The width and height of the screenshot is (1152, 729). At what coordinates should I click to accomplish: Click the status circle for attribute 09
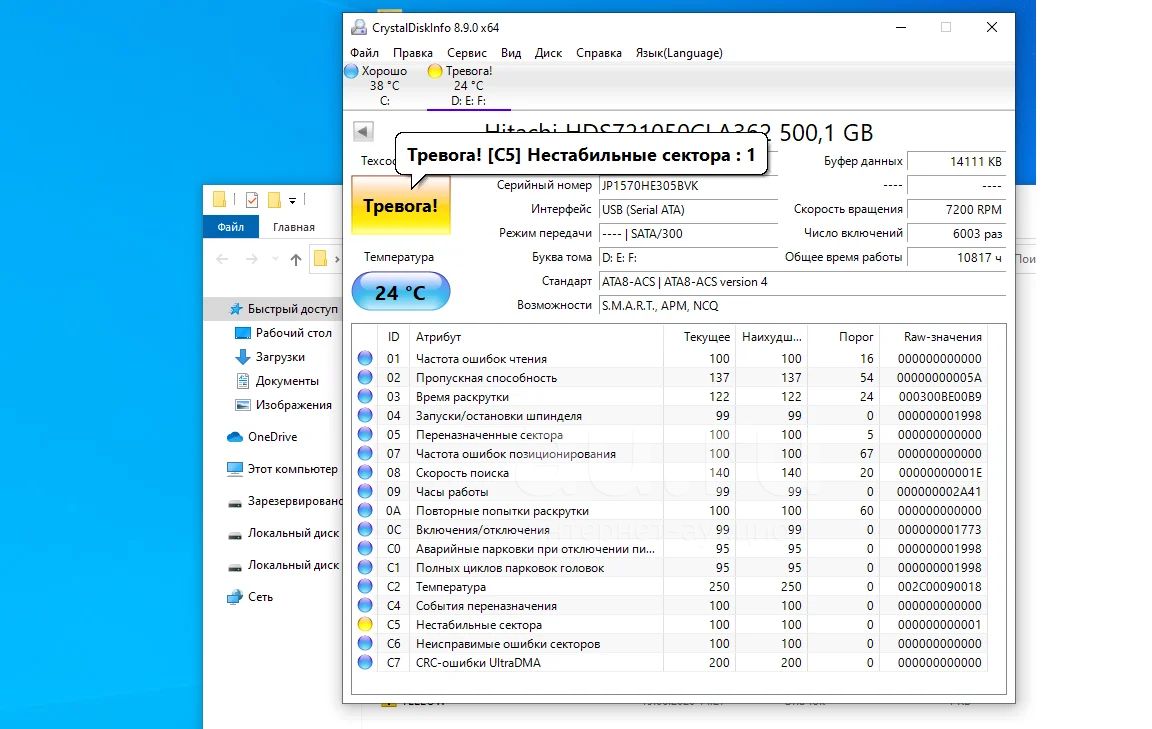365,492
